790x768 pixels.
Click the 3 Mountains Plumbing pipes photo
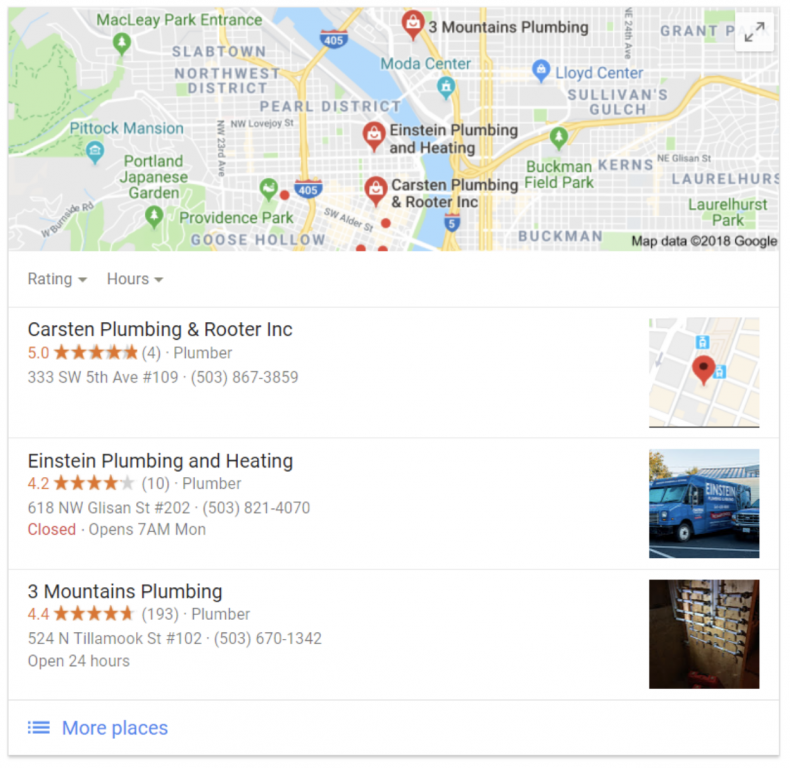pos(704,634)
